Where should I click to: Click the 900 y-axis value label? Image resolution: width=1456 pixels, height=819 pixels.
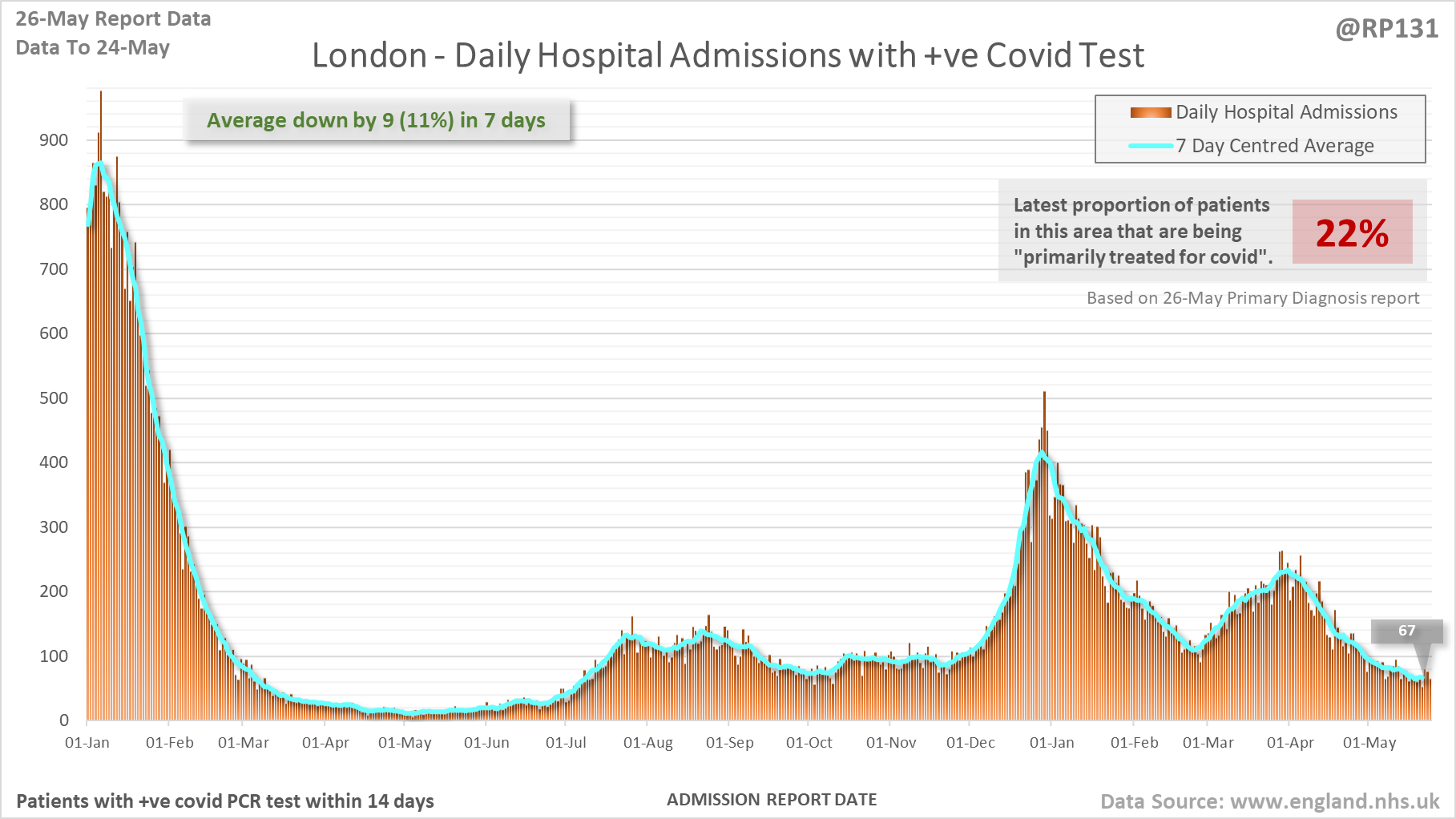(x=54, y=140)
